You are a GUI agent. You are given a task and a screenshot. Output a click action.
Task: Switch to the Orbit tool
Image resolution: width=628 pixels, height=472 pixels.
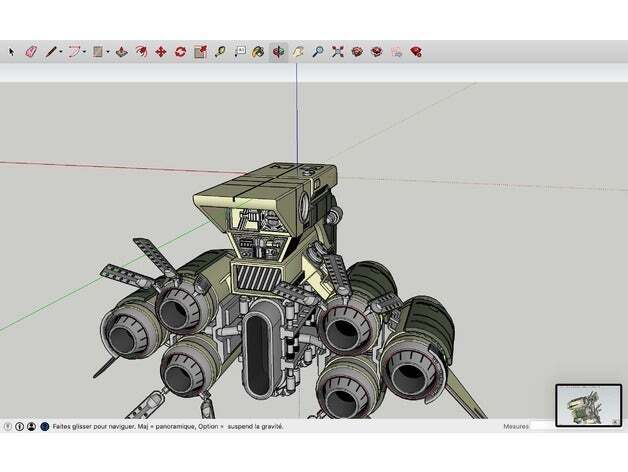(x=278, y=51)
